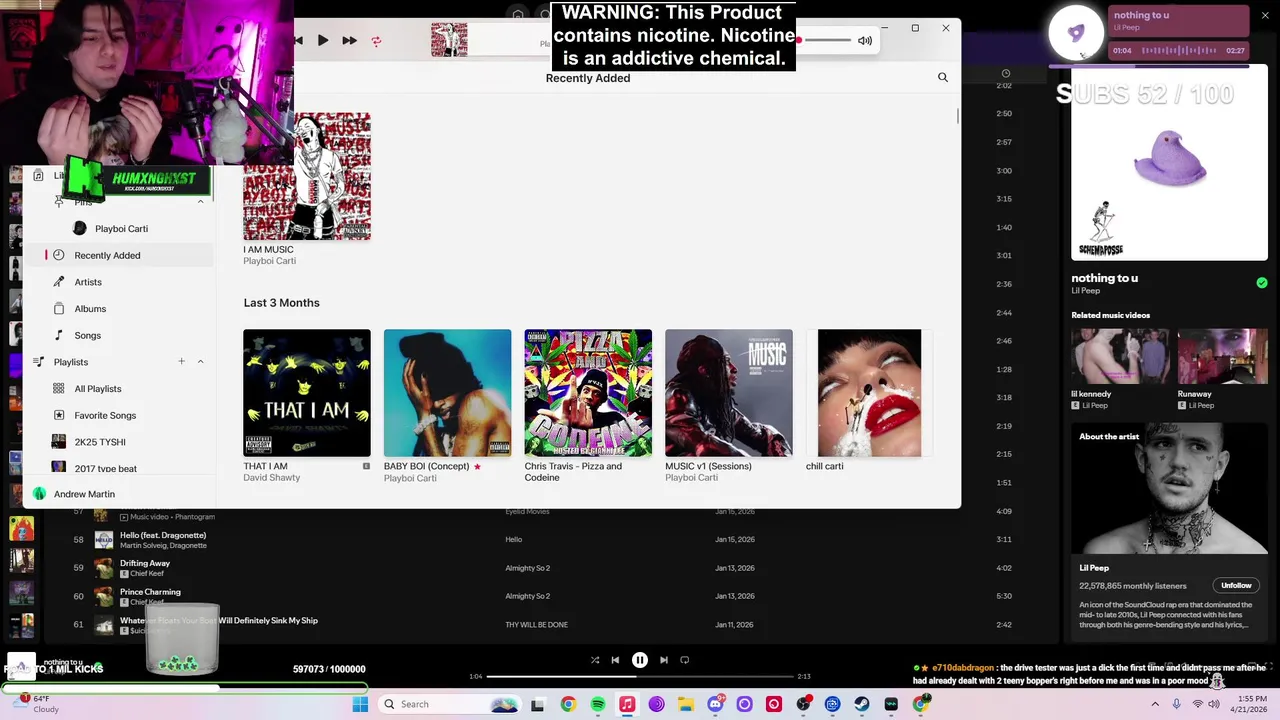The width and height of the screenshot is (1280, 720).
Task: Open Google Chrome from taskbar
Action: pyautogui.click(x=568, y=704)
